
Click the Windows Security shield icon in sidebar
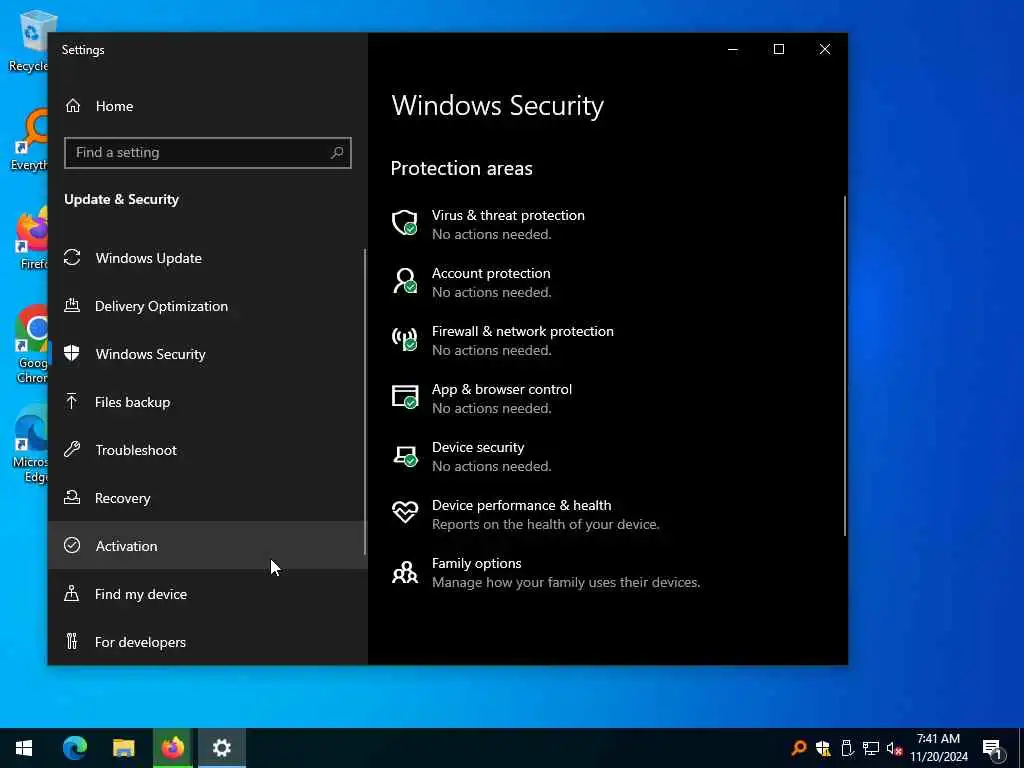coord(72,353)
